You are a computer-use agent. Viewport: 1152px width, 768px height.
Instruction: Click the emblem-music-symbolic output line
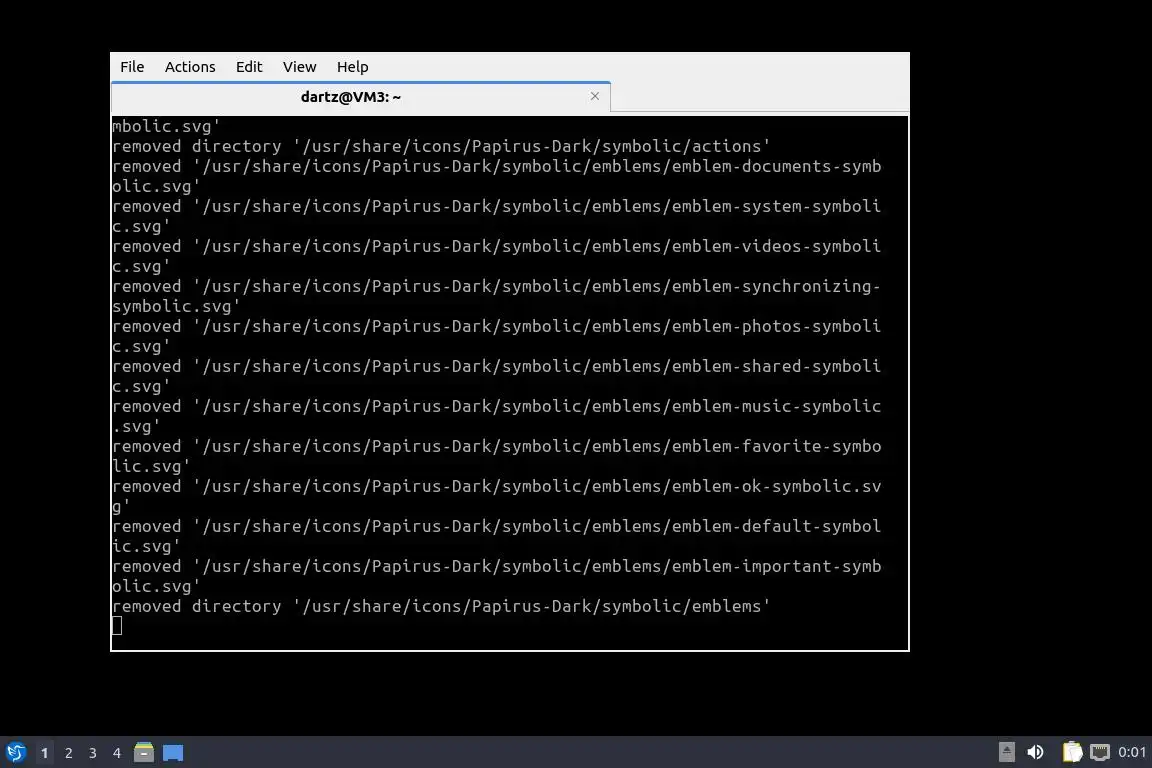coord(497,406)
